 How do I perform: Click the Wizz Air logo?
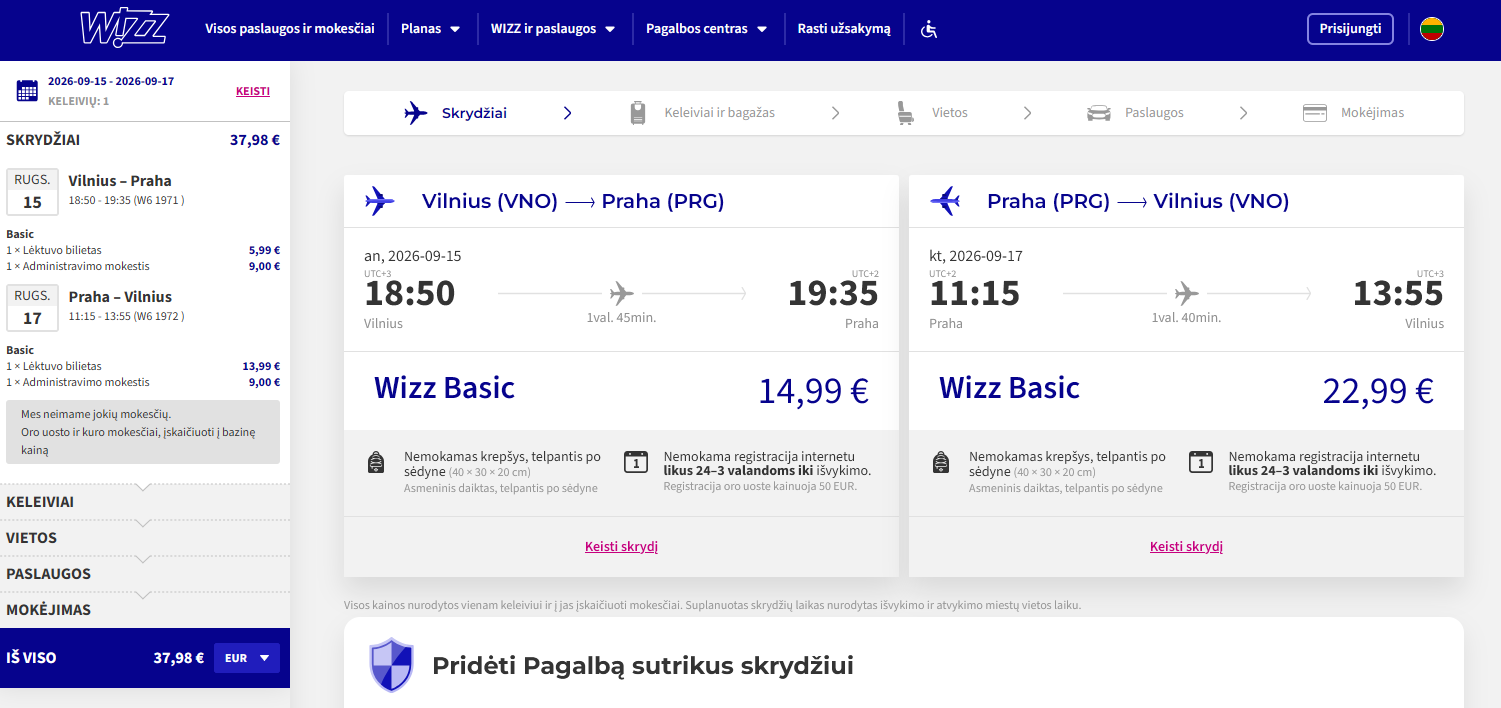123,29
